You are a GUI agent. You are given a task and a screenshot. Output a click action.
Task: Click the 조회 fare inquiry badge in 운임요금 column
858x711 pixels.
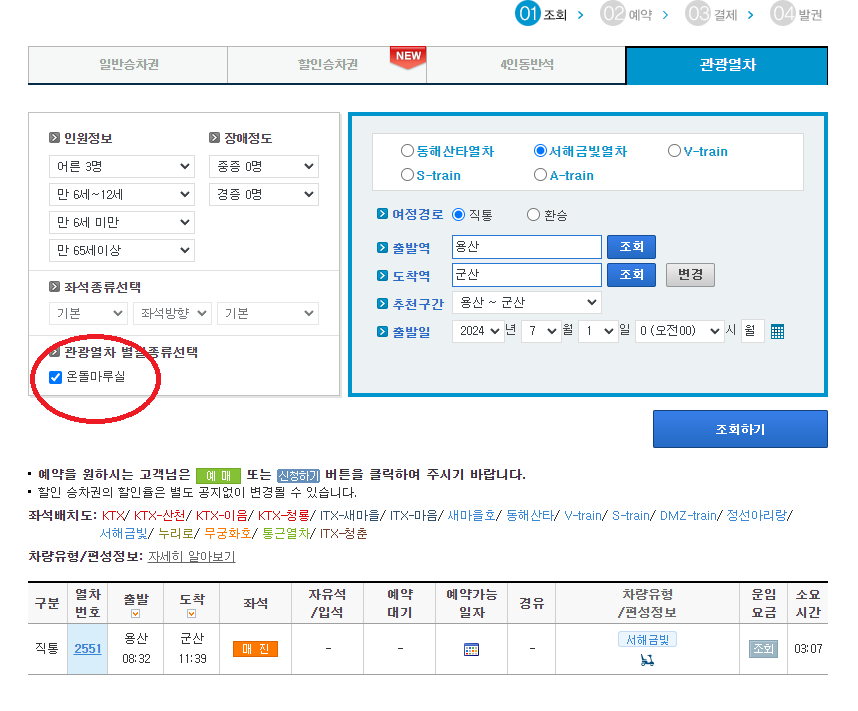tap(763, 648)
